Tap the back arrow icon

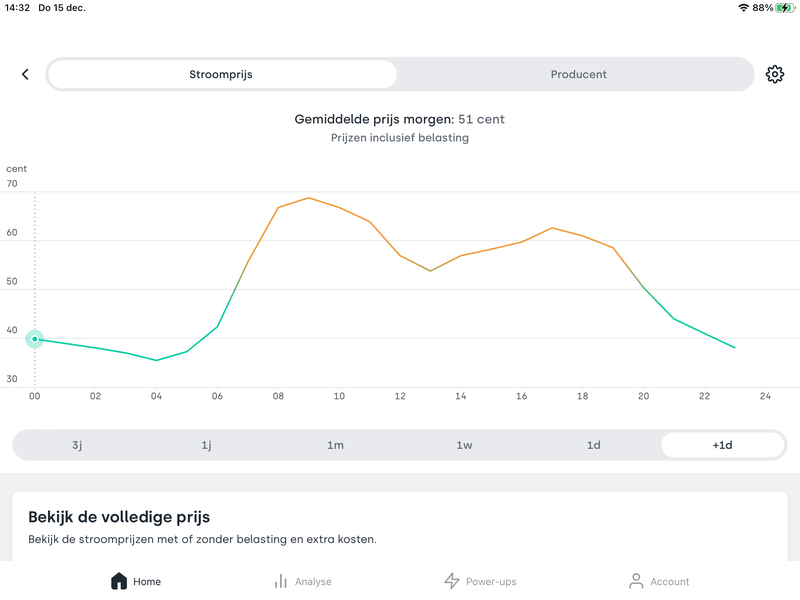tap(25, 74)
